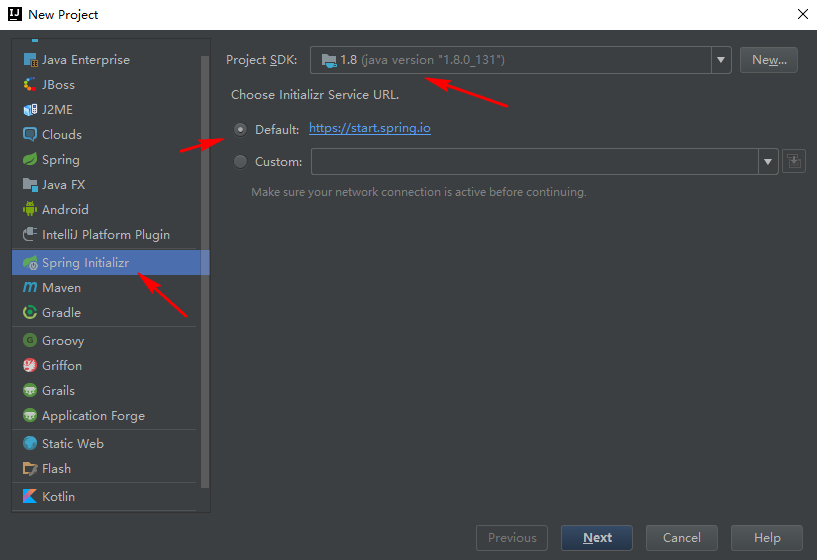Click the Flash folder icon
The width and height of the screenshot is (817, 560).
coord(30,468)
